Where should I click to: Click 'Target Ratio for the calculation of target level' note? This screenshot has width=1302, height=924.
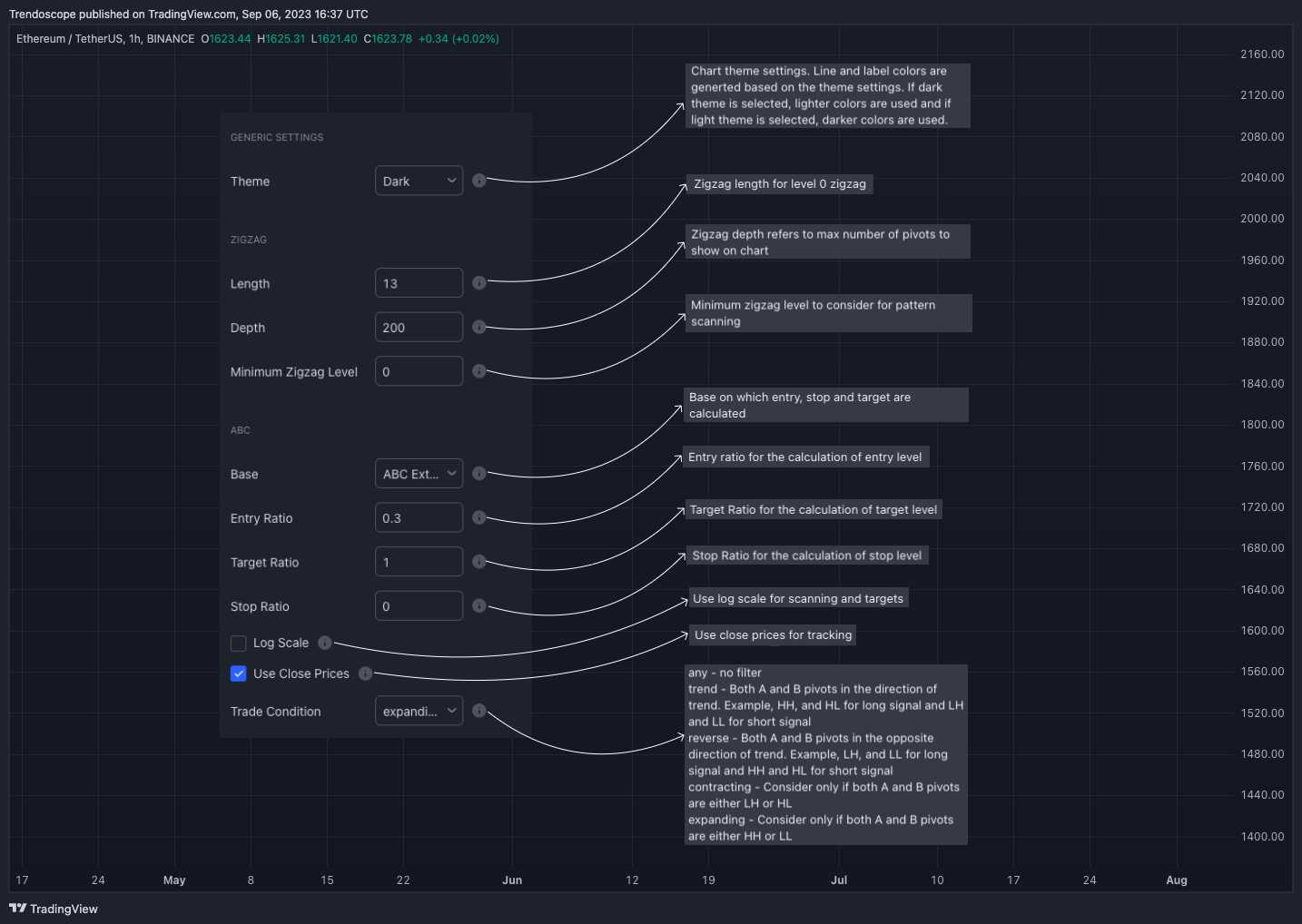[x=814, y=510]
